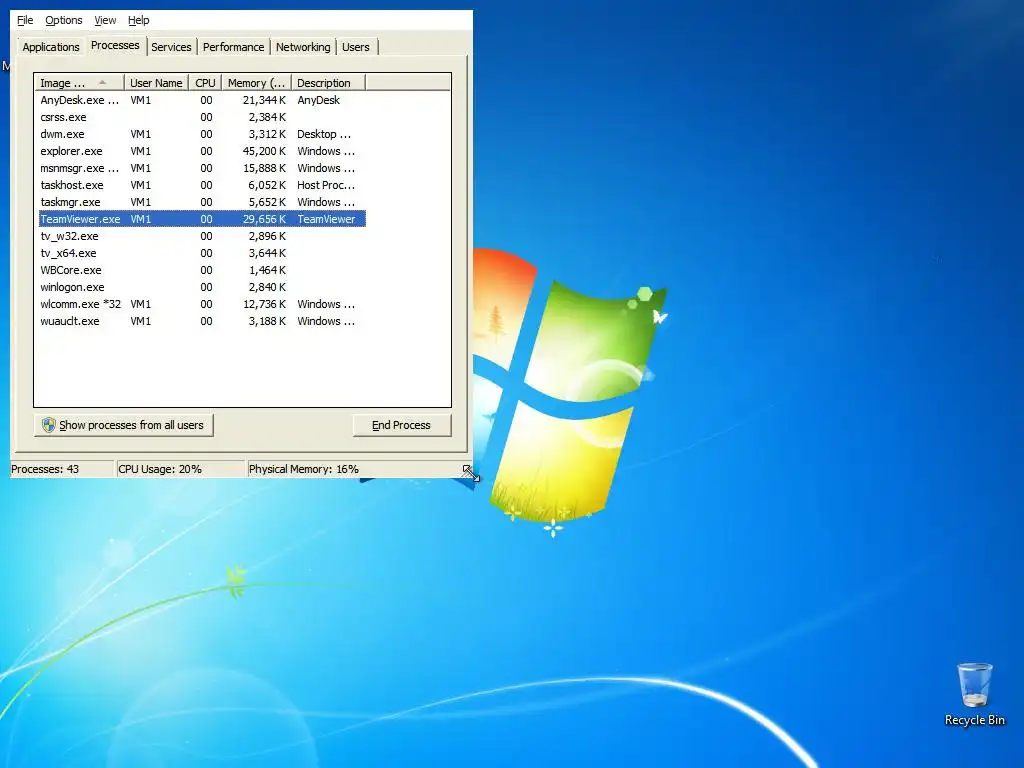1024x768 pixels.
Task: Select the Processes tab
Action: (x=115, y=45)
